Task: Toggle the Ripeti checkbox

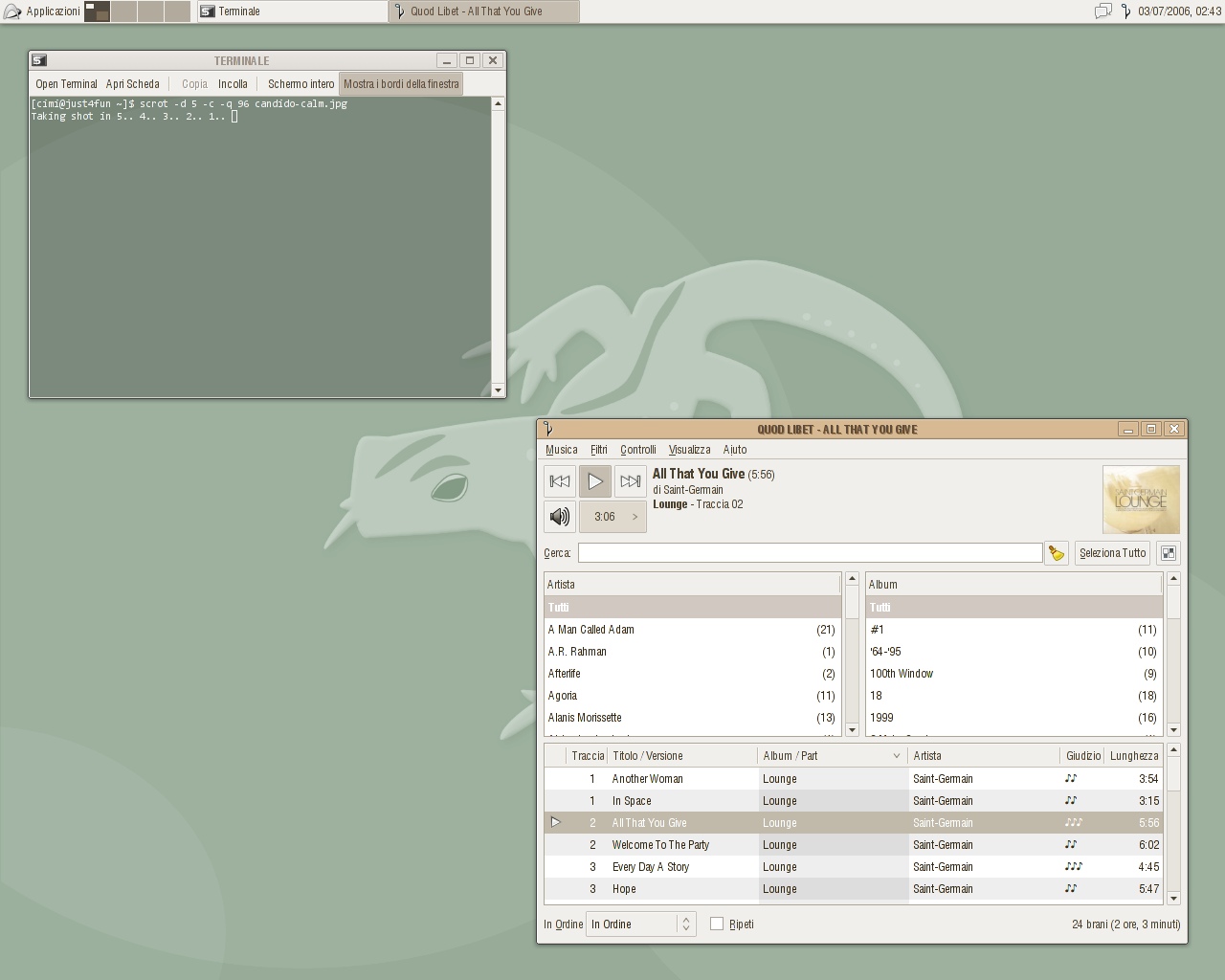Action: click(x=717, y=924)
